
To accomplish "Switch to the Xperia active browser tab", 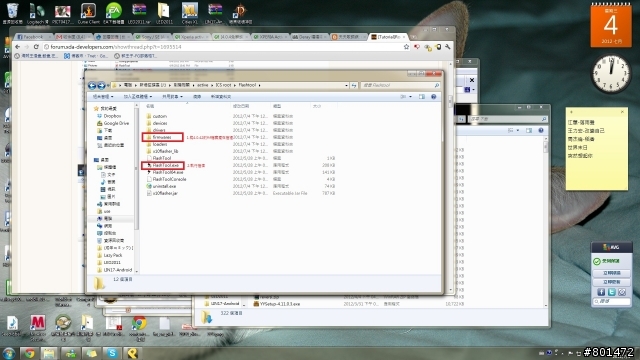I will [192, 37].
